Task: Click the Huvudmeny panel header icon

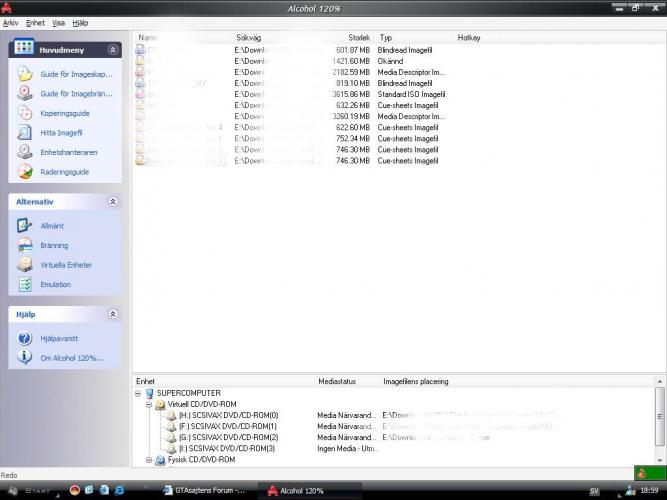Action: [24, 47]
